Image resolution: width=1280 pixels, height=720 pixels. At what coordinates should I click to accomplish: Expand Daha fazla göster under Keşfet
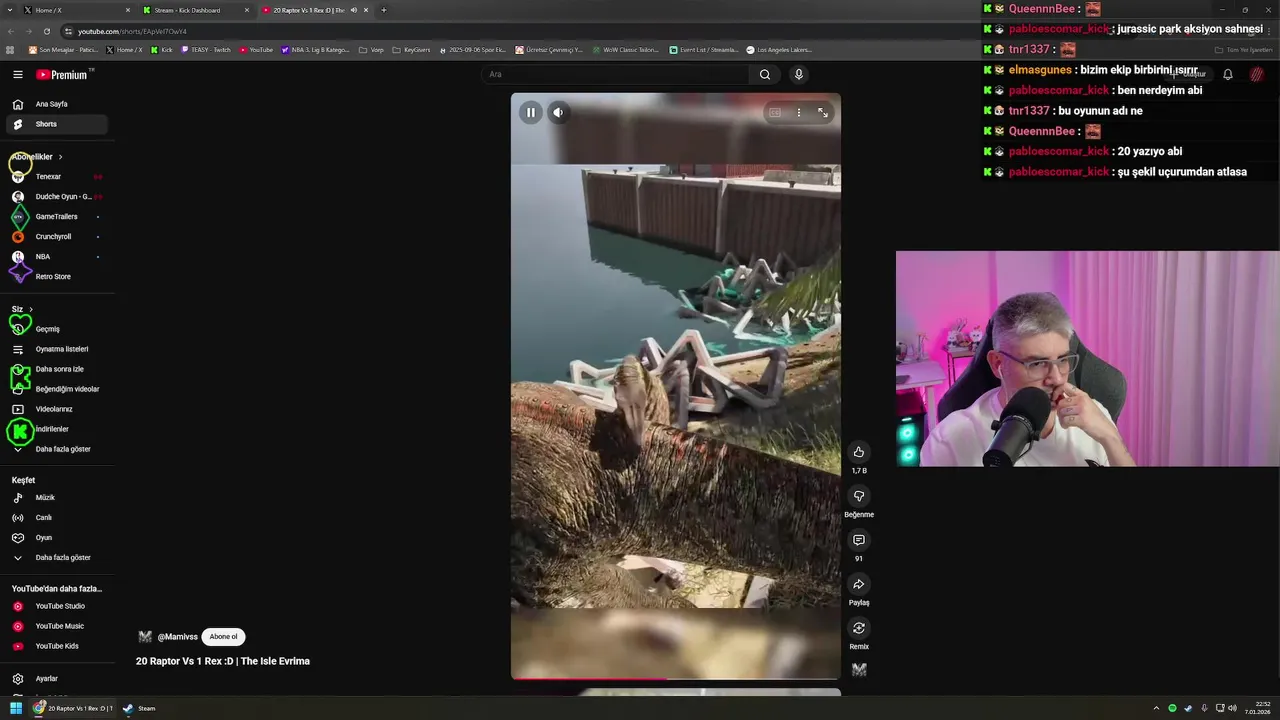point(56,558)
